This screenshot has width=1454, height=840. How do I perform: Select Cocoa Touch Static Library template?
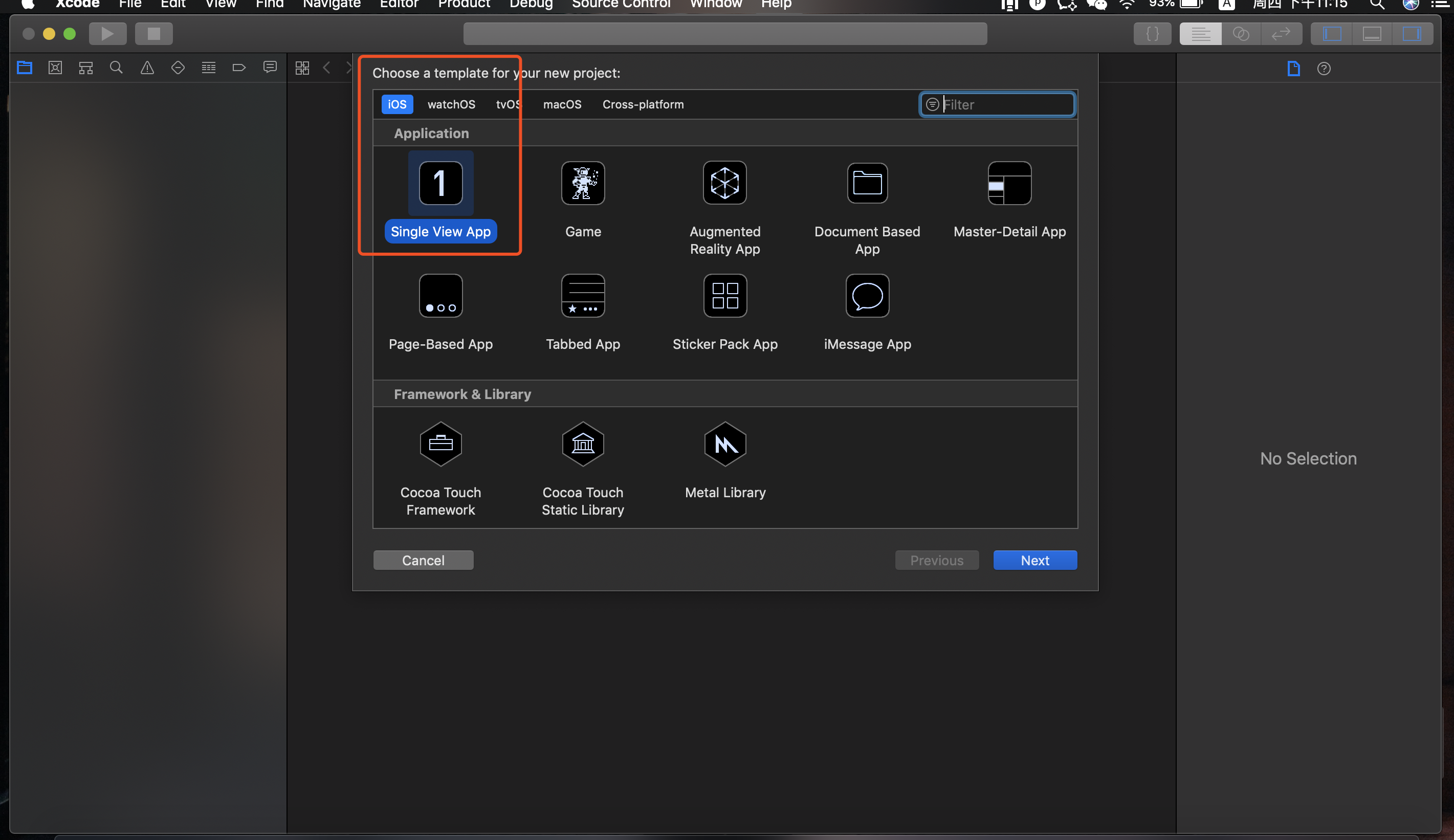tap(583, 469)
